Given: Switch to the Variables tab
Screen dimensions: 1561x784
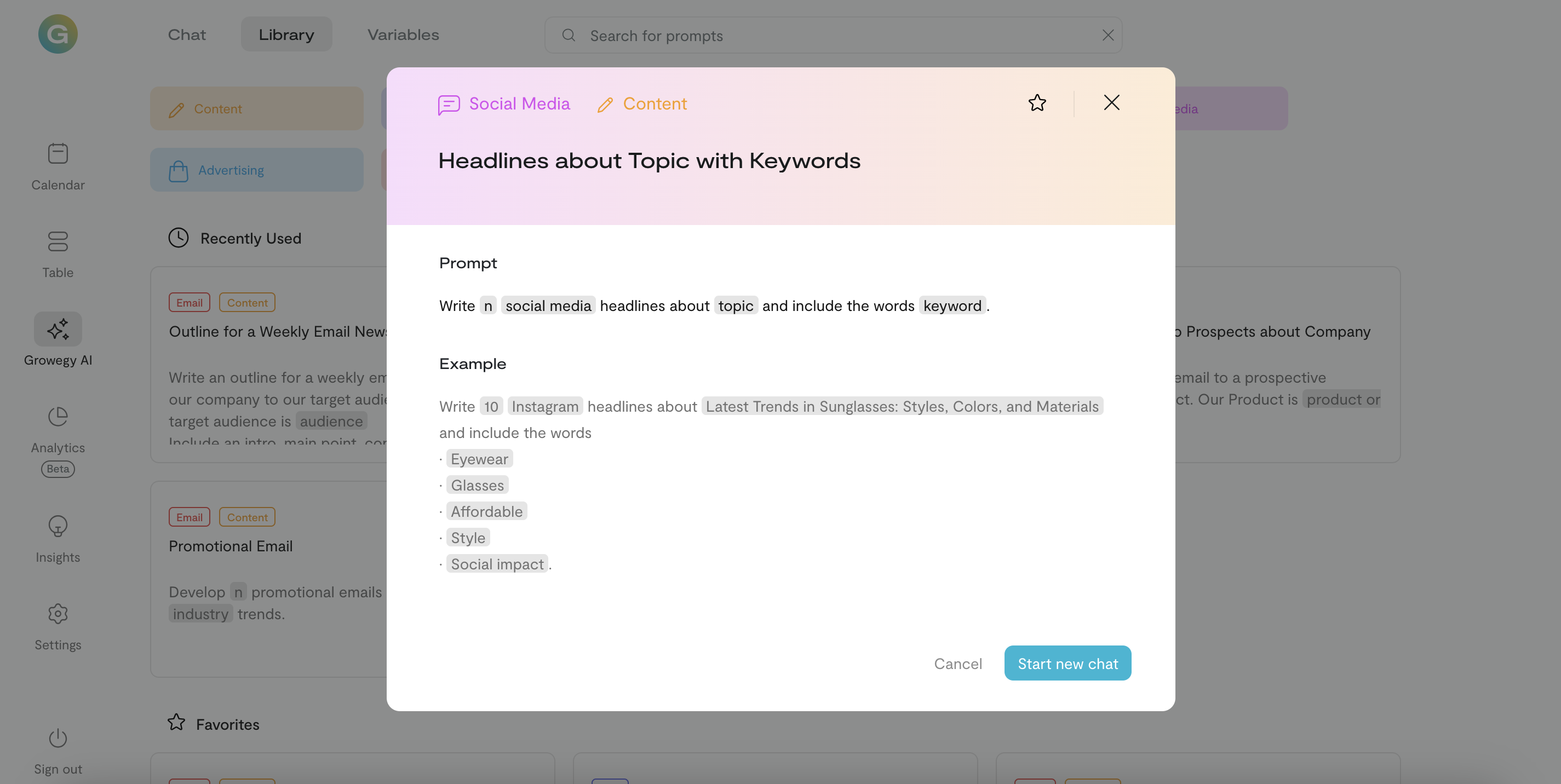Looking at the screenshot, I should (x=403, y=34).
